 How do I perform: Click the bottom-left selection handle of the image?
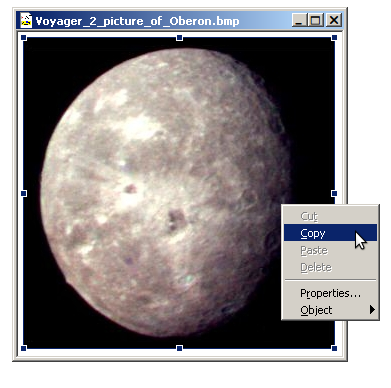(24, 348)
